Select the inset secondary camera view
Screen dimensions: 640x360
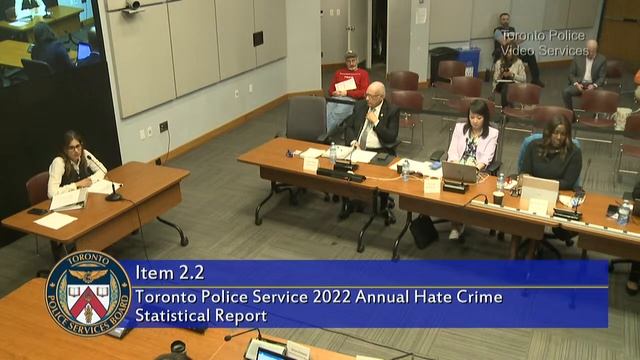coord(50,43)
